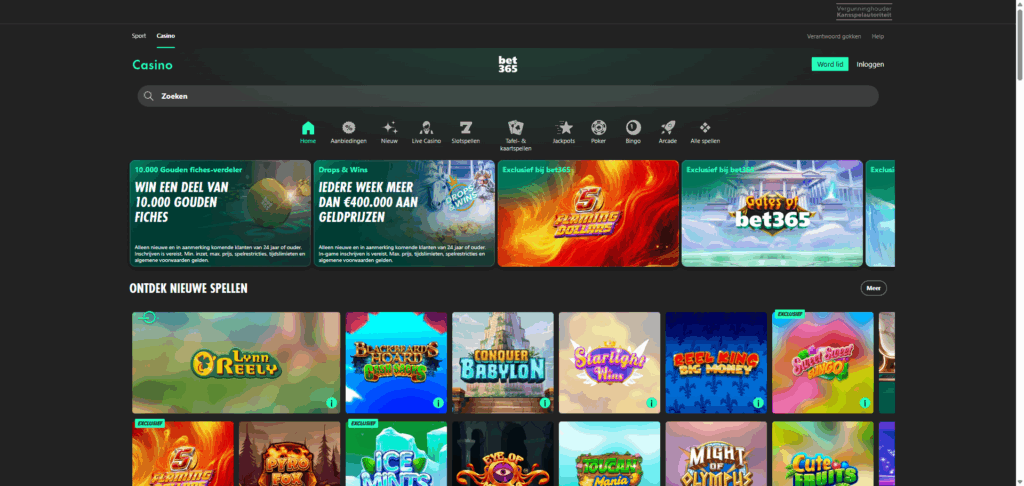Viewport: 1024px width, 486px height.
Task: Click the Meer button for new games
Action: coord(873,288)
